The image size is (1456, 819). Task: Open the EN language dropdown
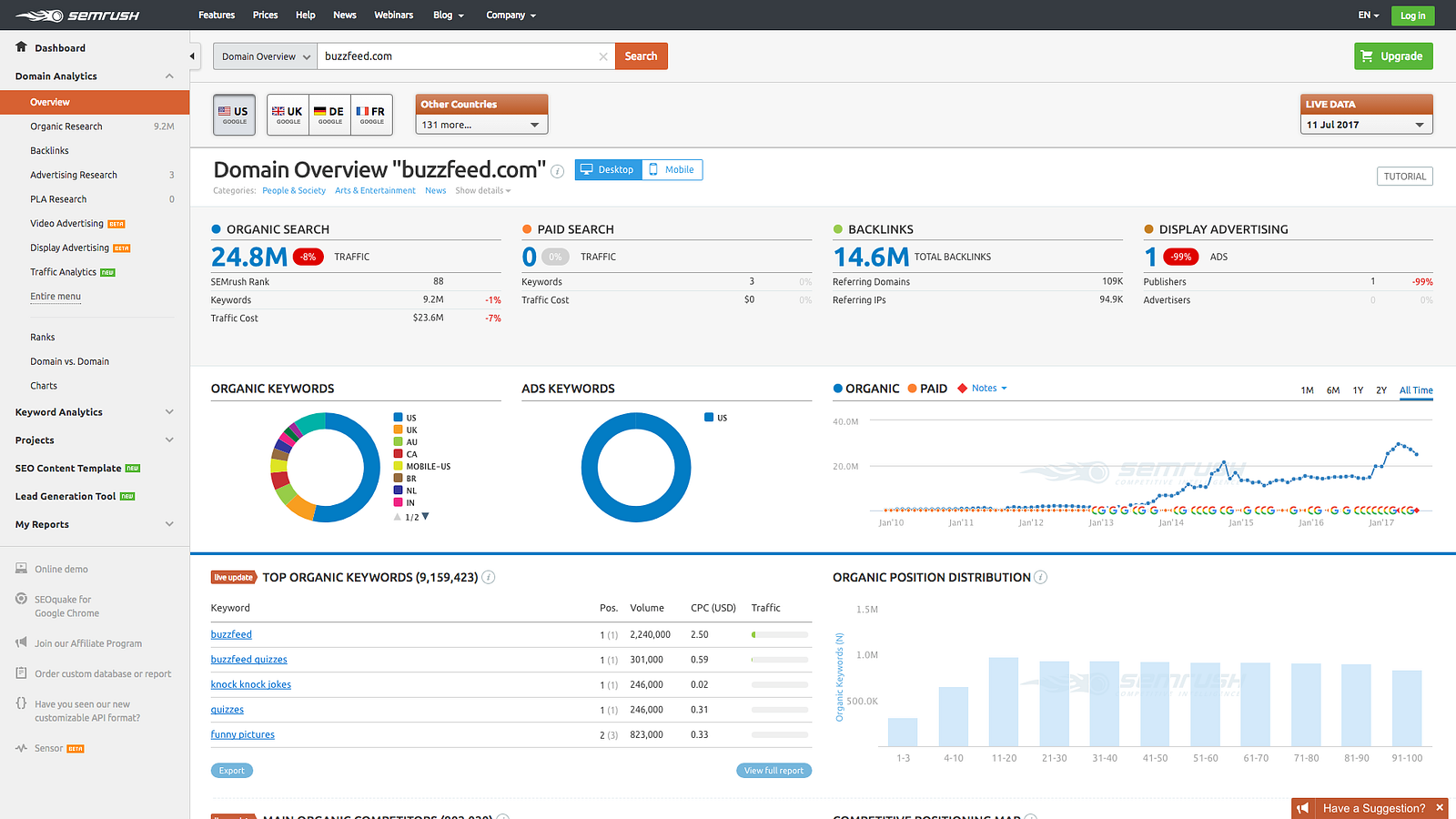[1369, 15]
